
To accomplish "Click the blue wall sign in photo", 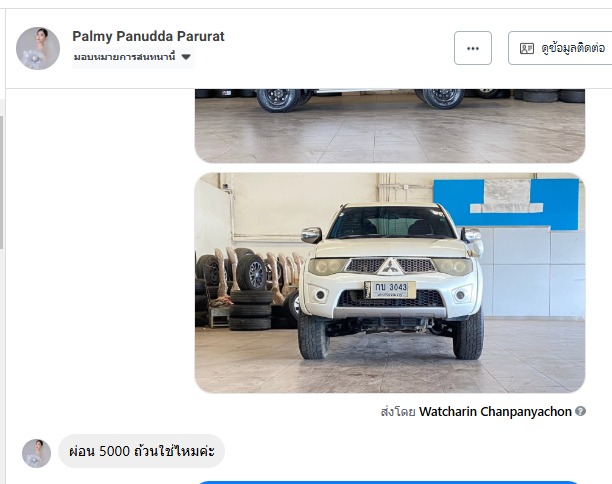I will pyautogui.click(x=506, y=204).
